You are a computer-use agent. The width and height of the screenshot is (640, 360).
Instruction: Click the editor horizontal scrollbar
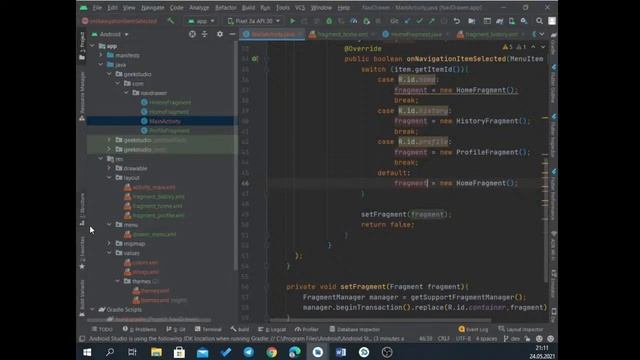click(x=380, y=320)
